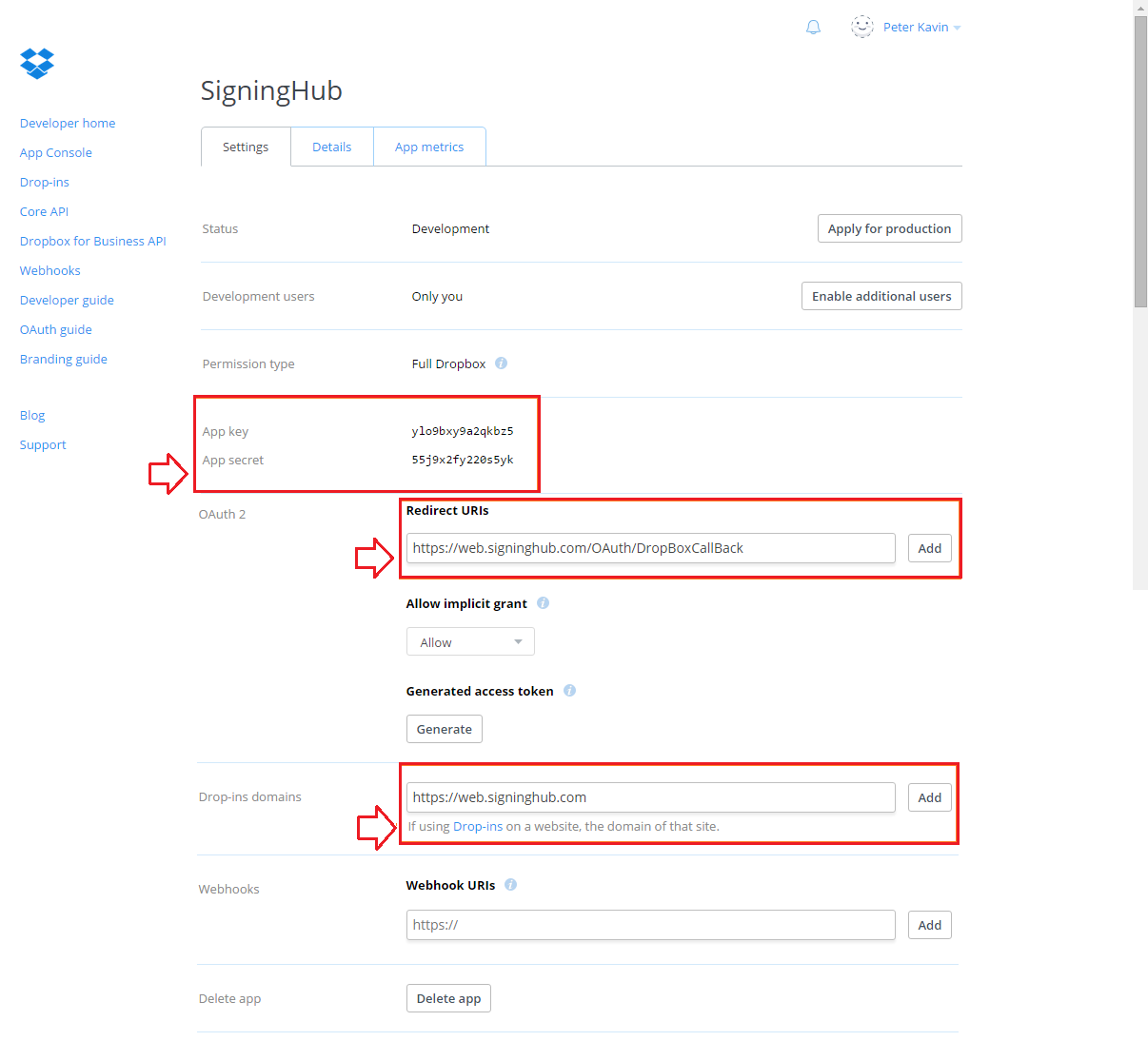
Task: Open the Core API link
Action: pos(45,211)
